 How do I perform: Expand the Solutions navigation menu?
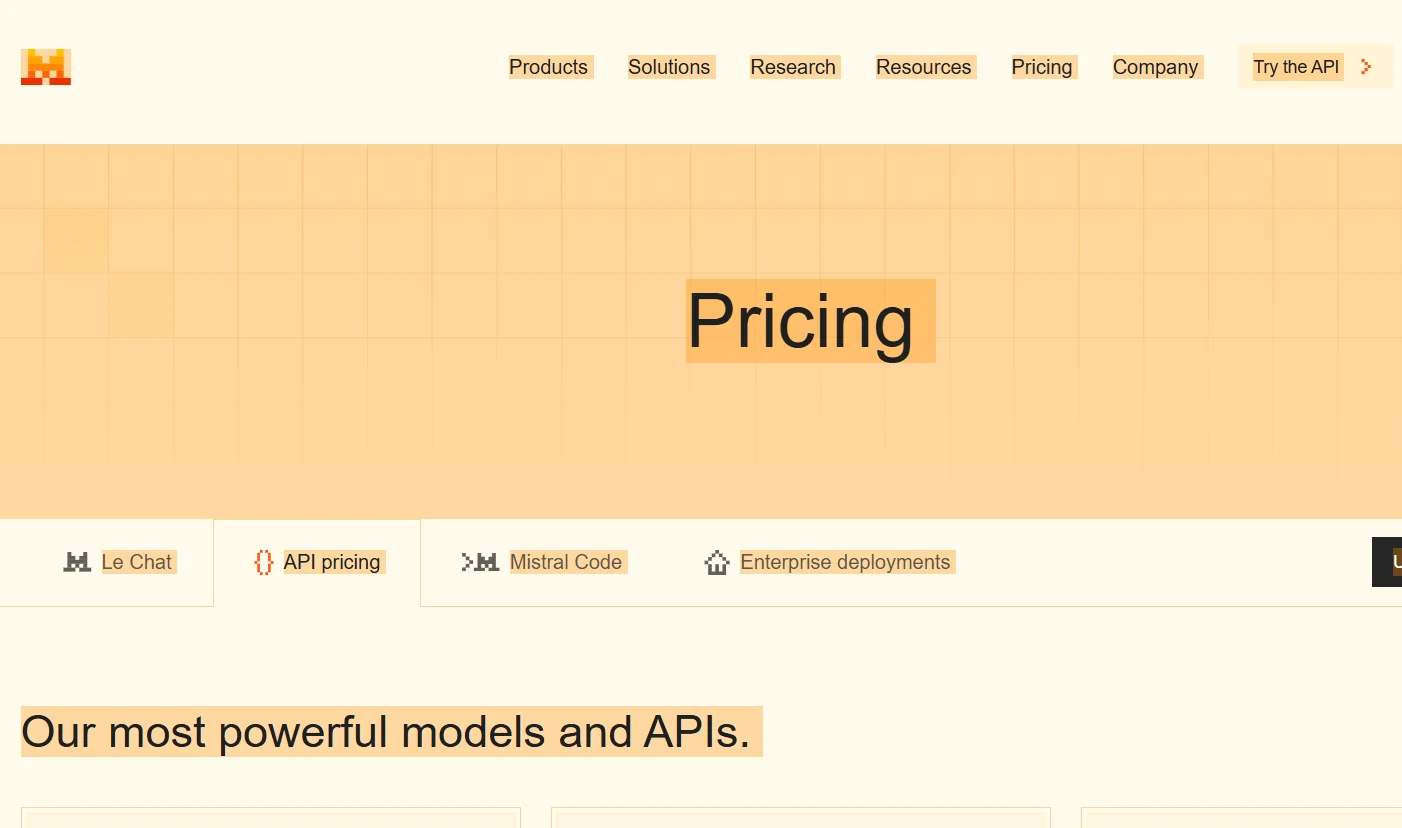[669, 67]
